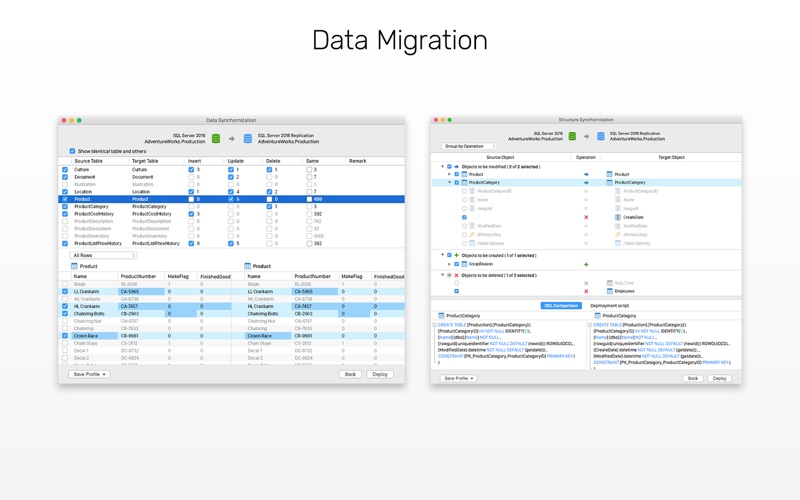Click blue target database icon in Structure Synchronization
800x500 pixels.
coord(601,136)
